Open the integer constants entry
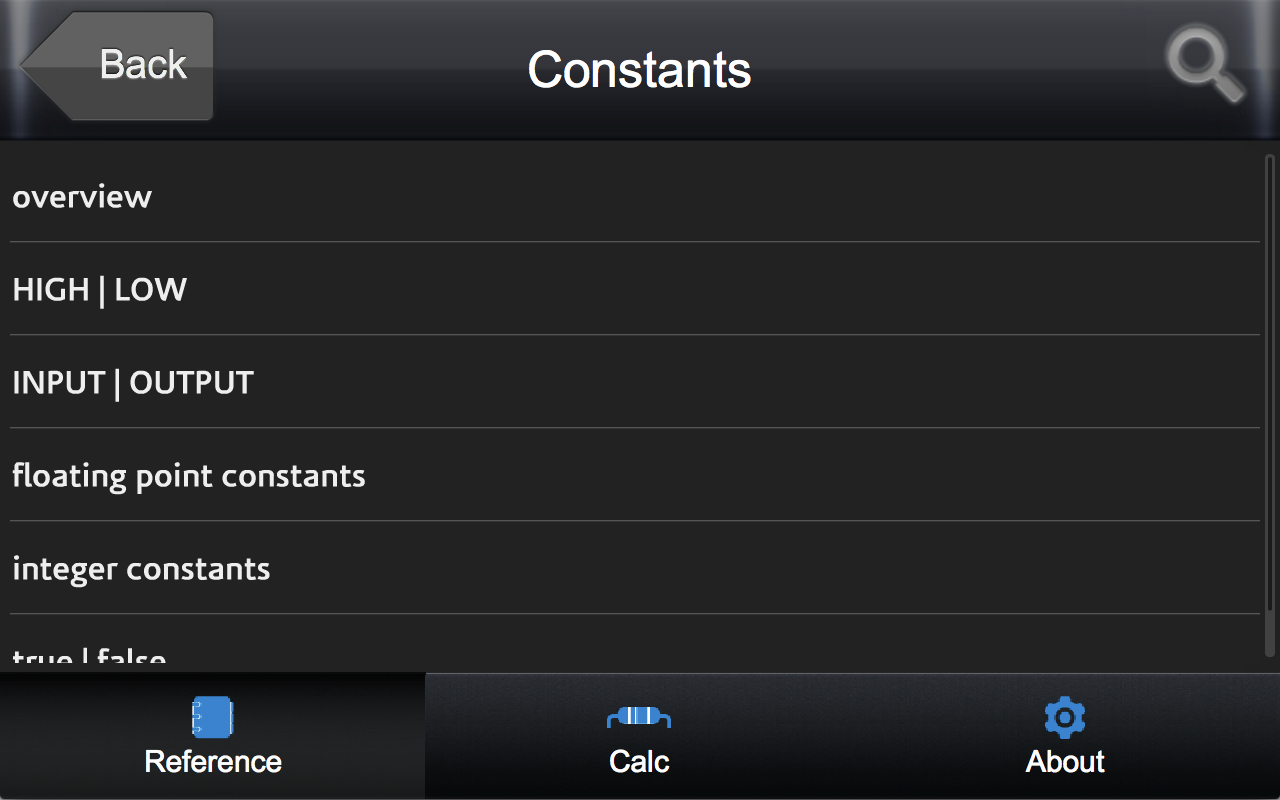Viewport: 1280px width, 800px height. click(141, 569)
